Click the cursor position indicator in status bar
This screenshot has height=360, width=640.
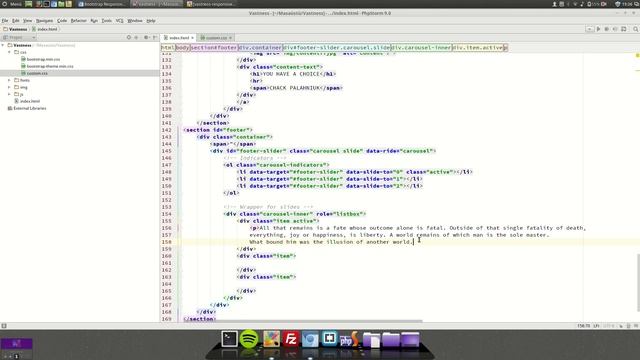584,326
